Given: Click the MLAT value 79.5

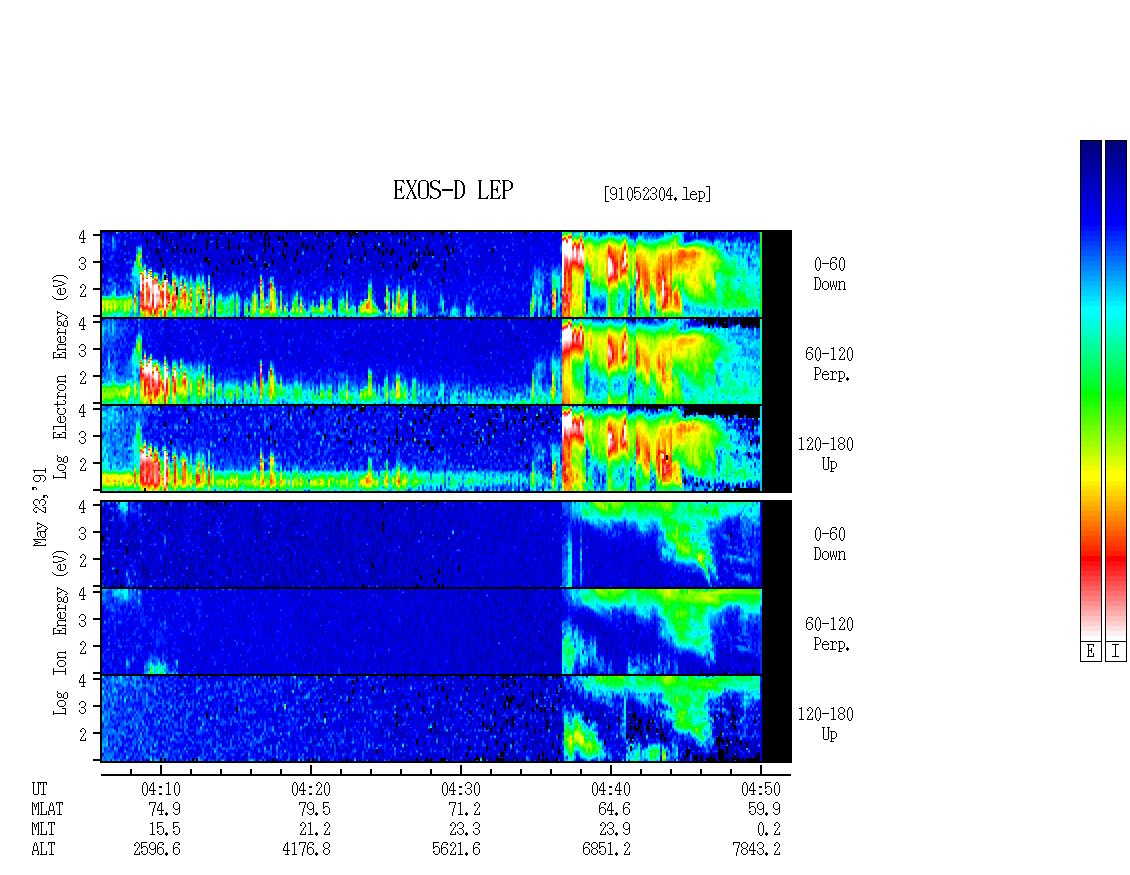Looking at the screenshot, I should coord(315,809).
